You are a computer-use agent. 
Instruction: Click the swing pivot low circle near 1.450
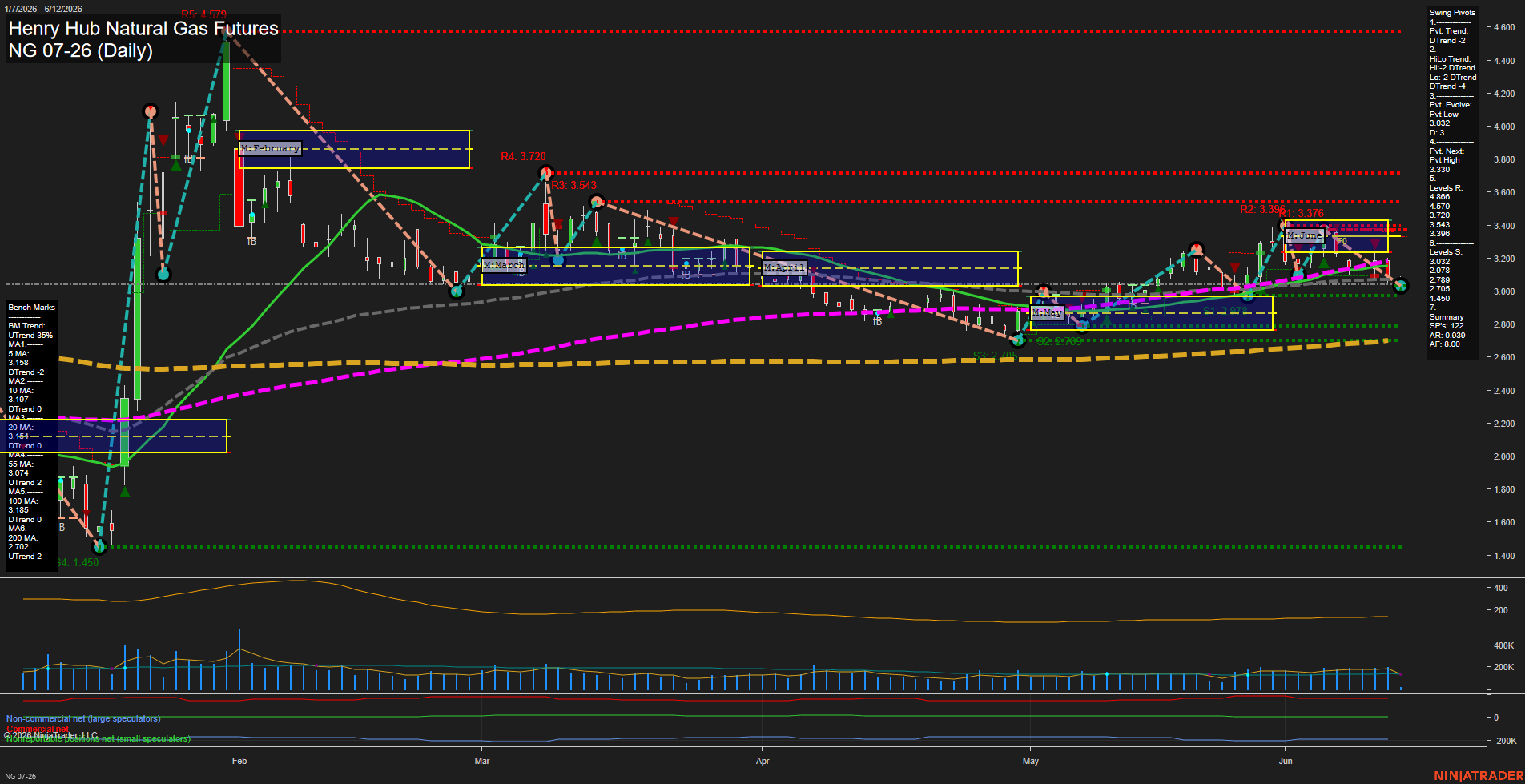pyautogui.click(x=99, y=547)
